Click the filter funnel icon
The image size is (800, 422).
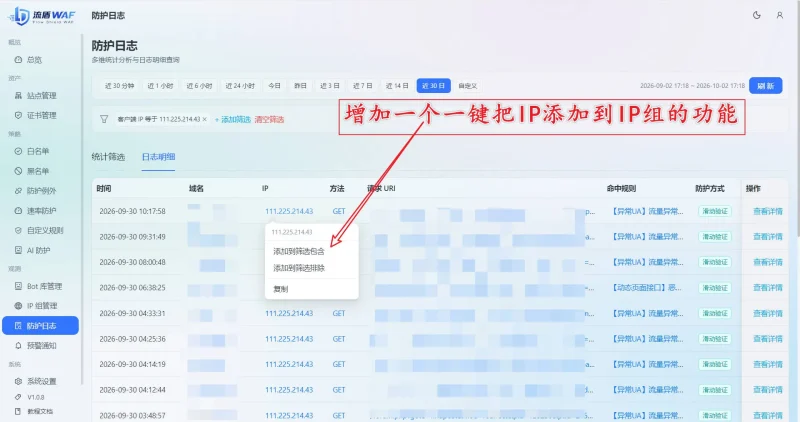(104, 119)
